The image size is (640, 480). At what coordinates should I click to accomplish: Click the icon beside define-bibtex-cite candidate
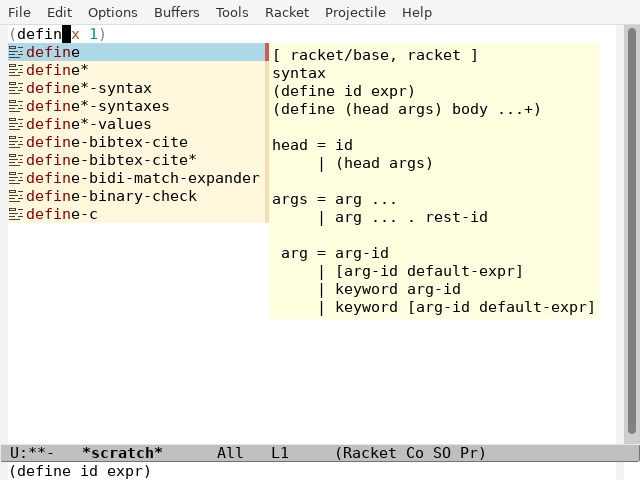click(16, 142)
